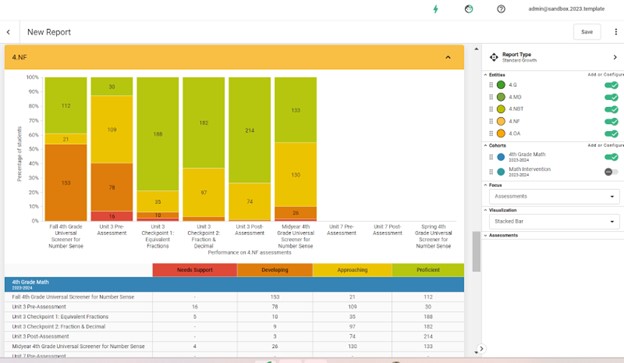Click the 4th Grade Math blue swatch
Image resolution: width=624 pixels, height=363 pixels.
[501, 157]
